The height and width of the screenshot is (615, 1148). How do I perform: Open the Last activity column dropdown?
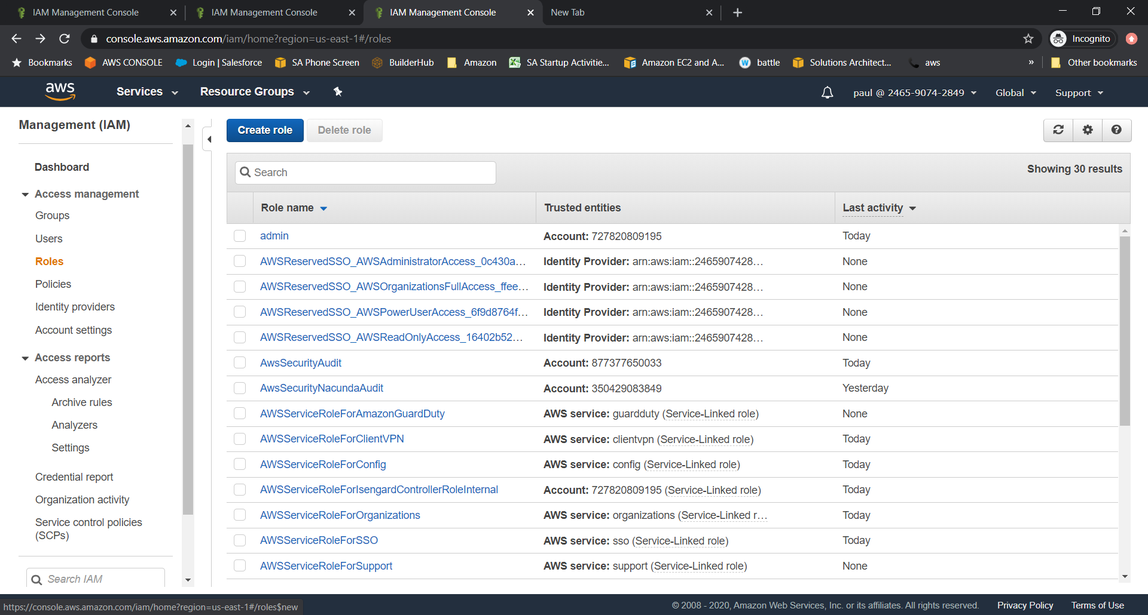879,208
